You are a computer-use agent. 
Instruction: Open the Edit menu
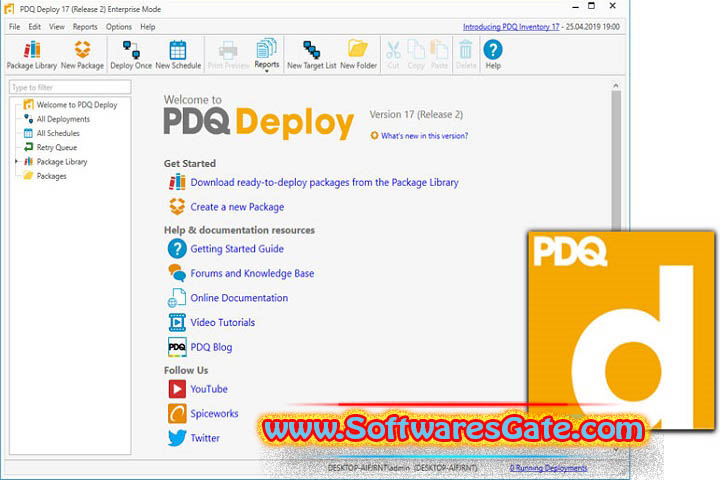(x=34, y=27)
